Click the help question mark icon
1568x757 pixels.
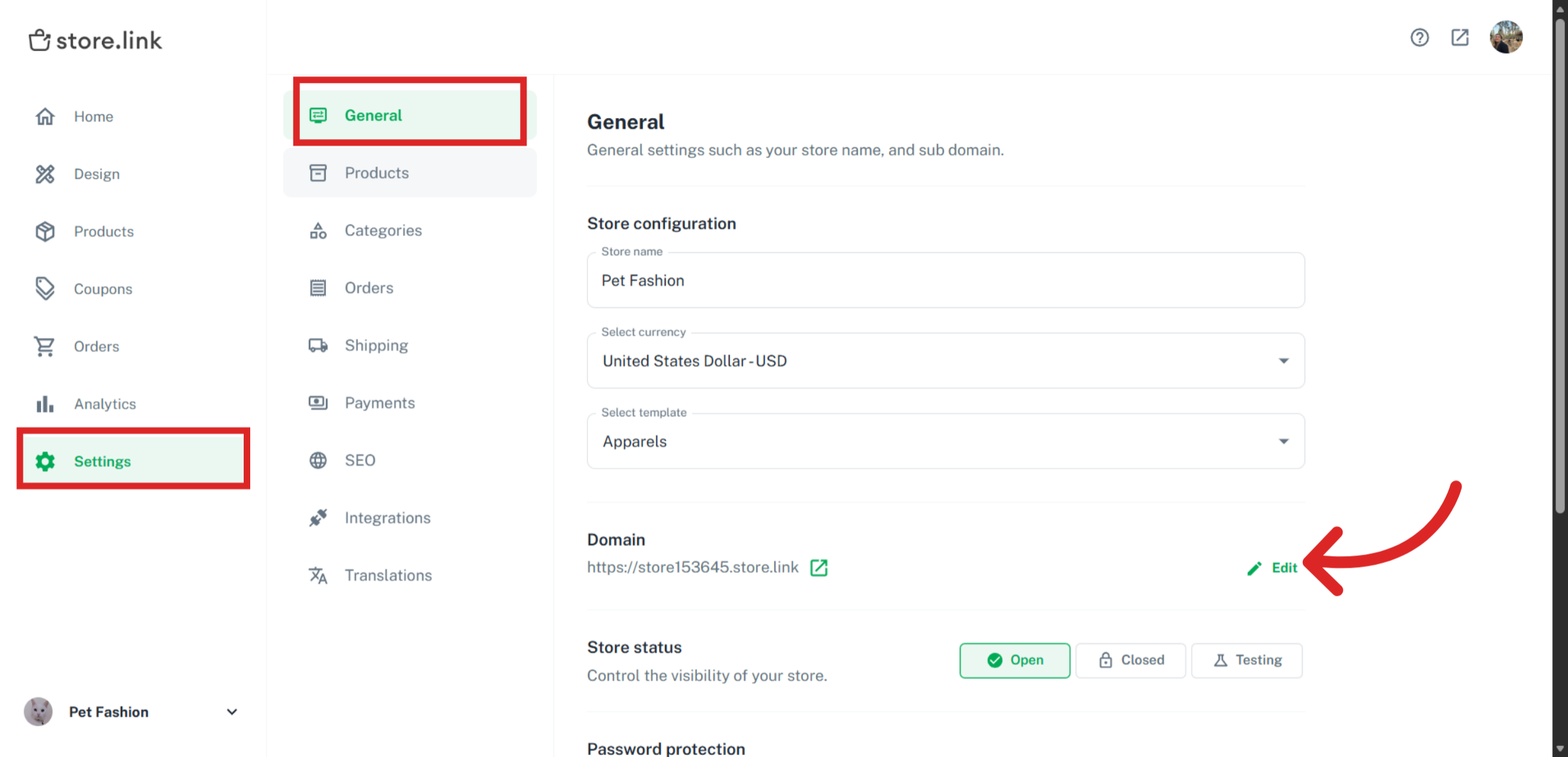1419,38
